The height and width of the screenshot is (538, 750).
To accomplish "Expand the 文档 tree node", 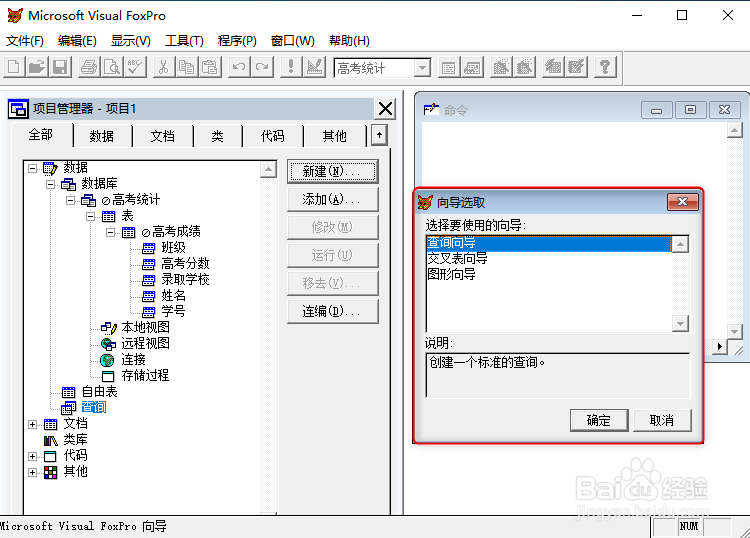I will (32, 424).
